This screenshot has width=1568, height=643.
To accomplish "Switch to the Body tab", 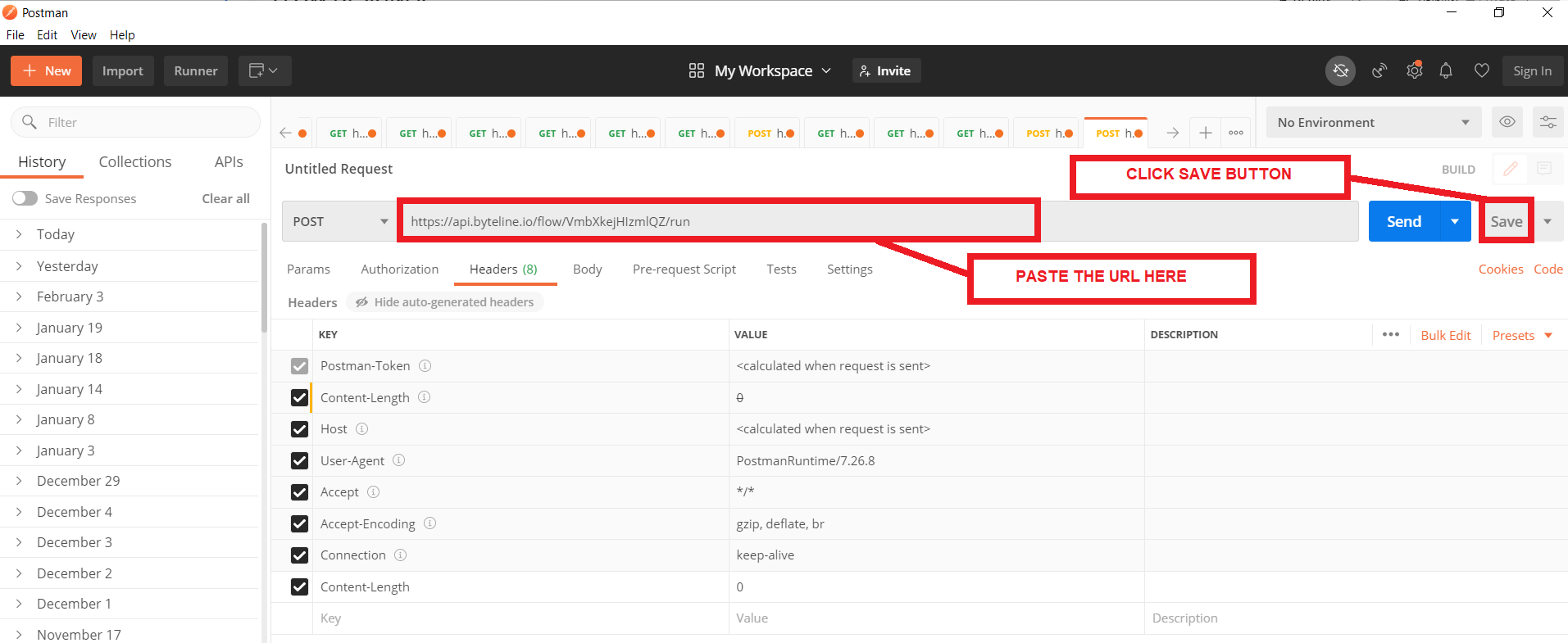I will point(587,269).
